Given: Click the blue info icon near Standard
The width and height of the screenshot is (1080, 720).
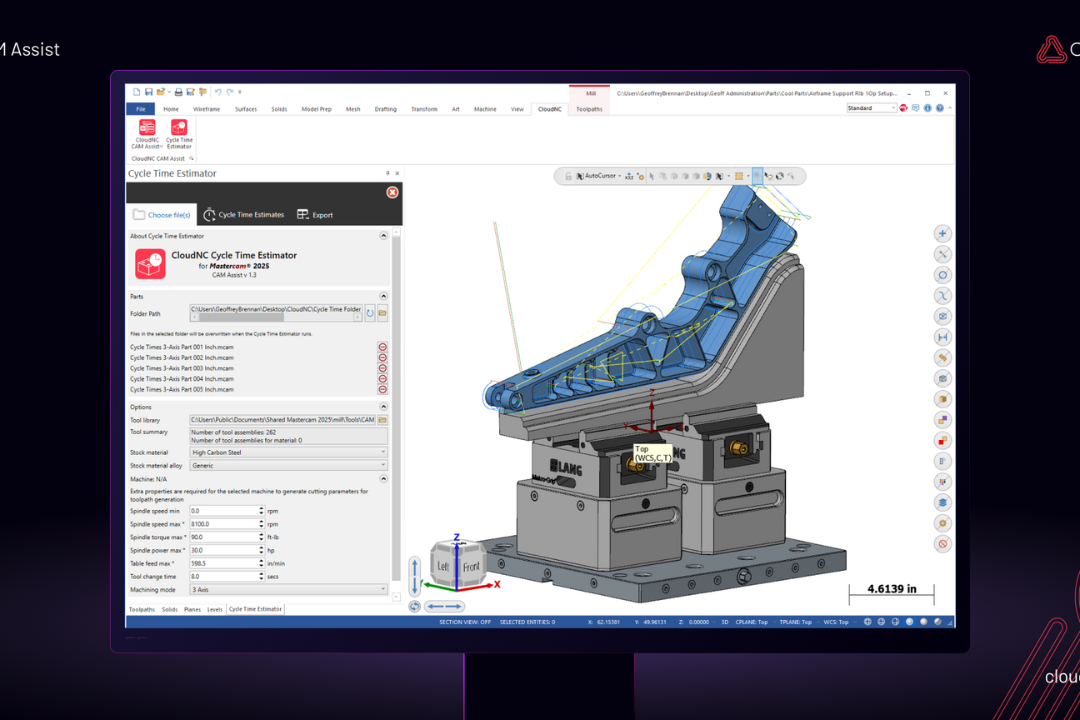Looking at the screenshot, I should pyautogui.click(x=928, y=108).
